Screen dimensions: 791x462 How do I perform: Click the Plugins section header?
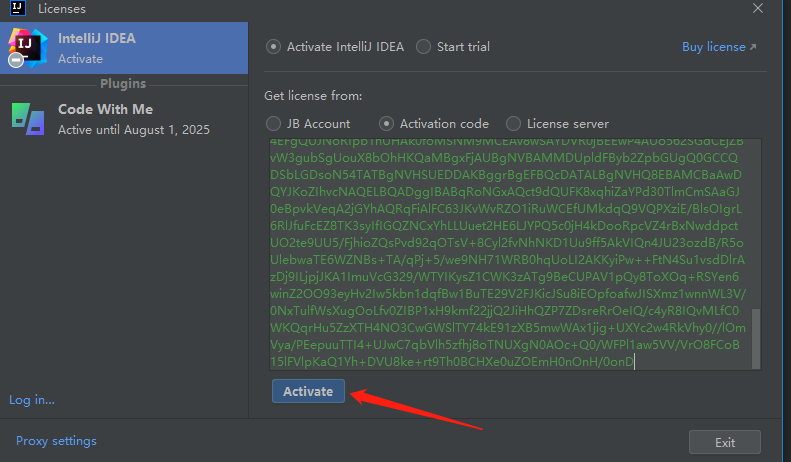coord(123,84)
